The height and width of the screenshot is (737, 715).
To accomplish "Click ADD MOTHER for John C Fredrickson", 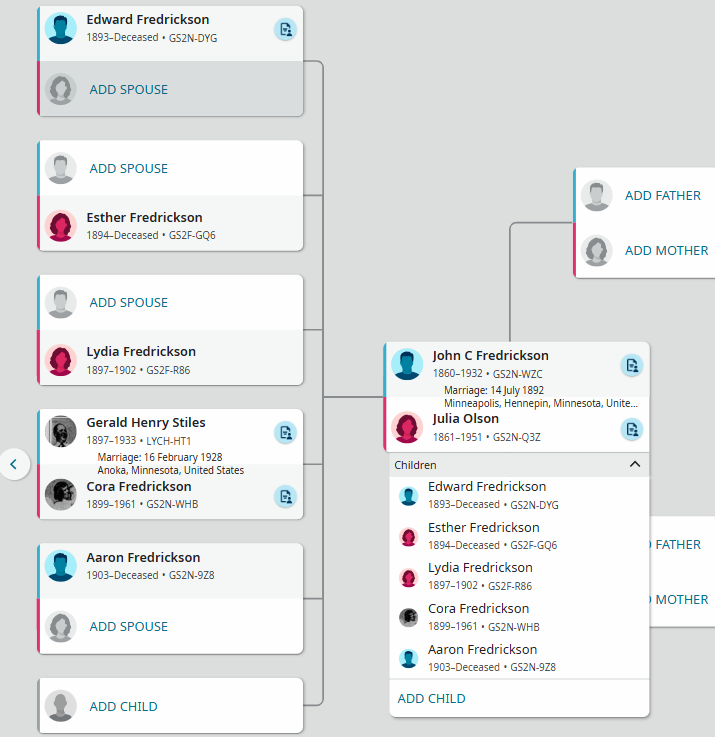I will 666,251.
